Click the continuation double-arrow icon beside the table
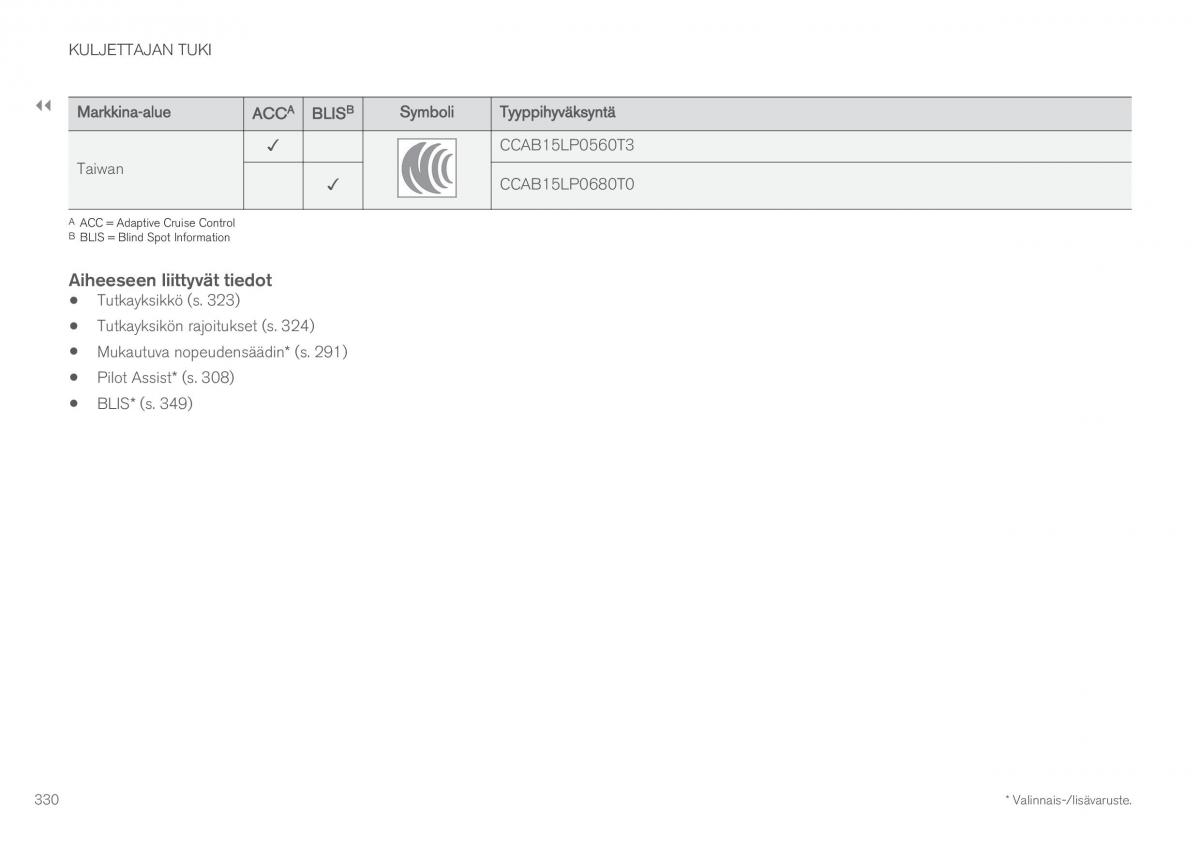Image resolution: width=1200 pixels, height=845 pixels. (43, 105)
